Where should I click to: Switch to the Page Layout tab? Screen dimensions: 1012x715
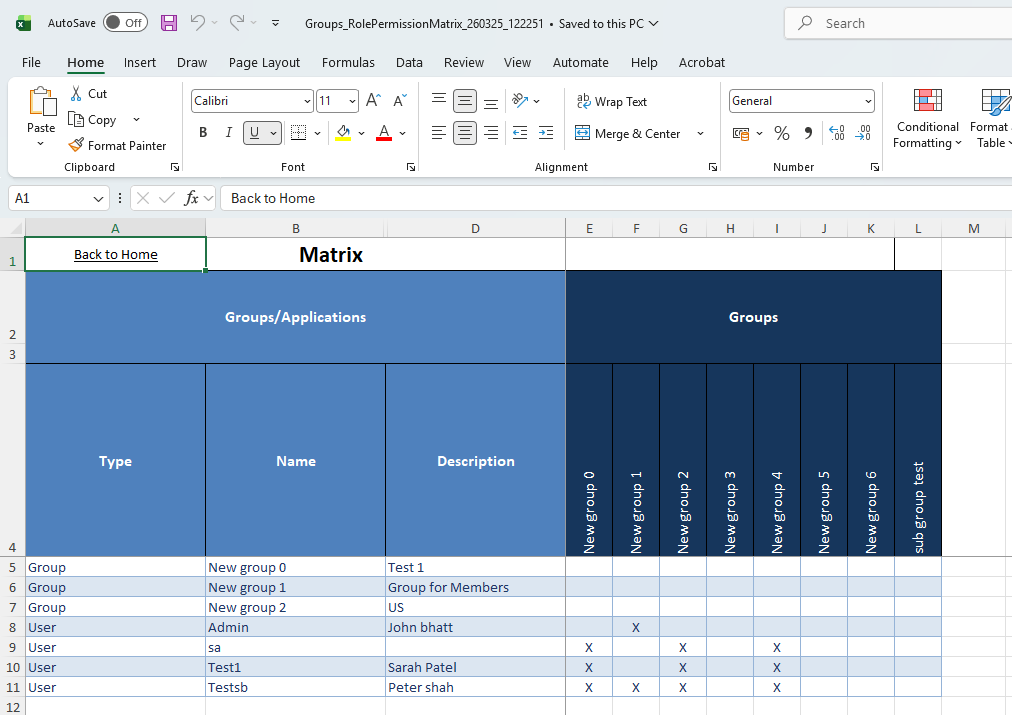(264, 62)
